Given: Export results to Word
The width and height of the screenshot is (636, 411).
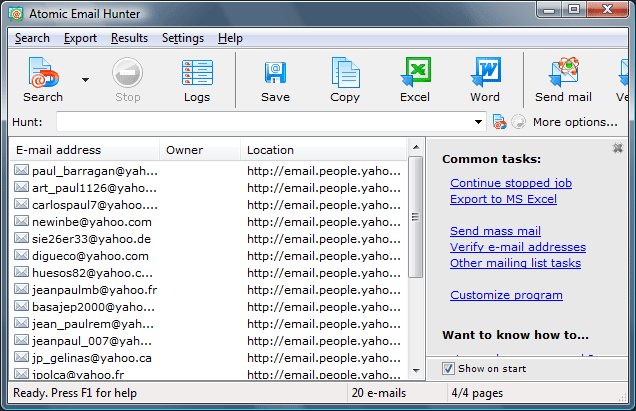Looking at the screenshot, I should [x=485, y=80].
